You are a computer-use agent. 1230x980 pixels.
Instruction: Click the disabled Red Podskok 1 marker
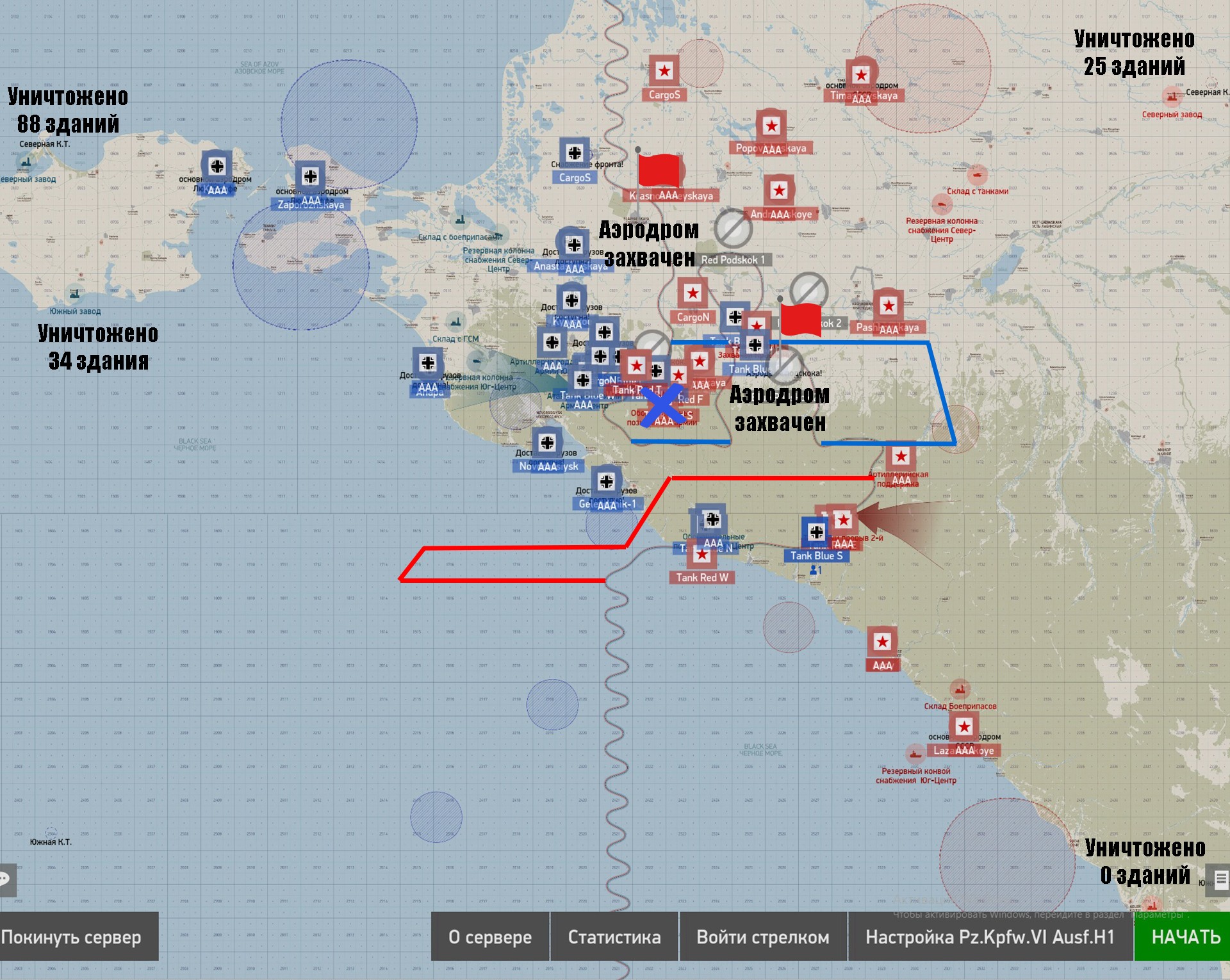coord(733,229)
